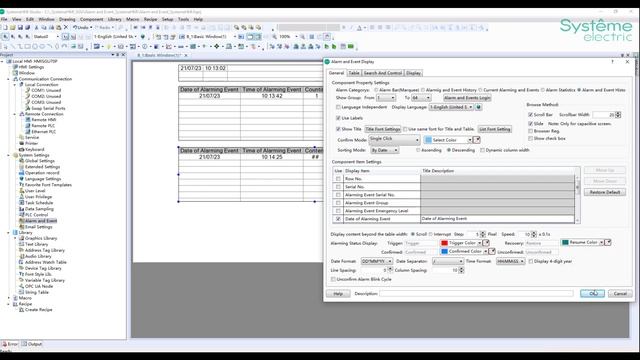Enable Dynamic column width checkbox
Image resolution: width=640 pixels, height=360 pixels.
tap(482, 150)
